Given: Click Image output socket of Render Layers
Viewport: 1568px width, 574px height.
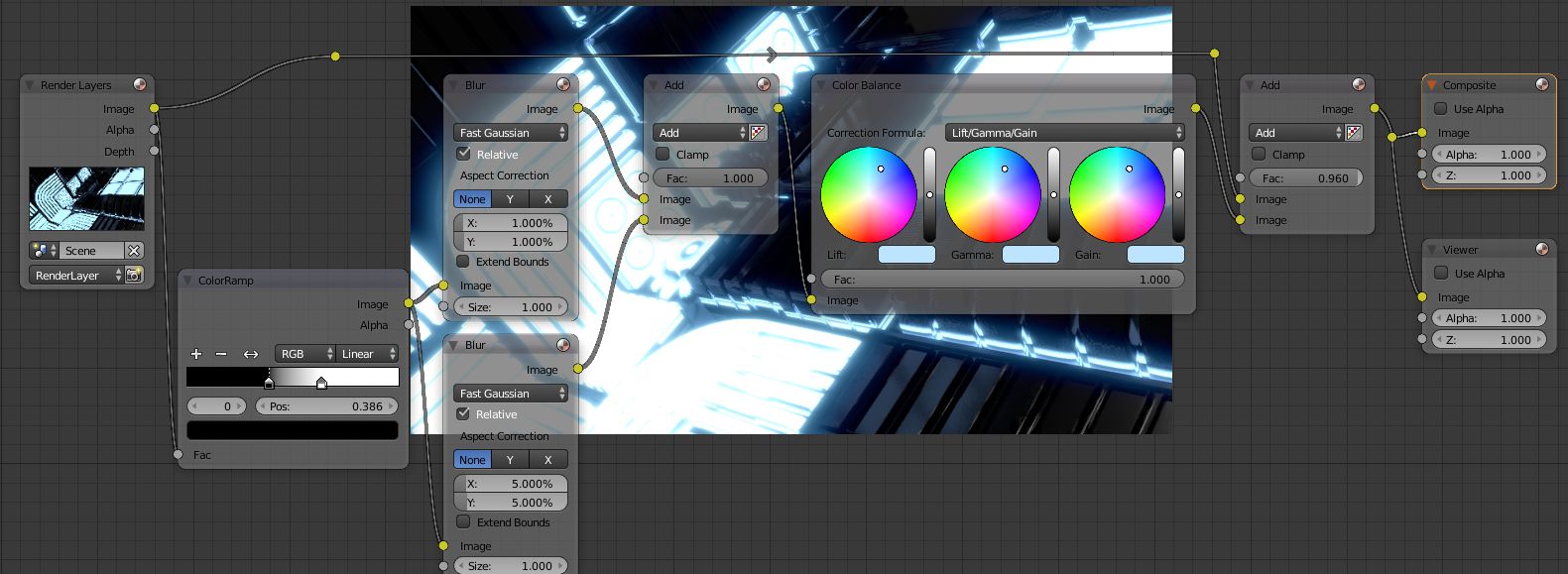Looking at the screenshot, I should (154, 108).
